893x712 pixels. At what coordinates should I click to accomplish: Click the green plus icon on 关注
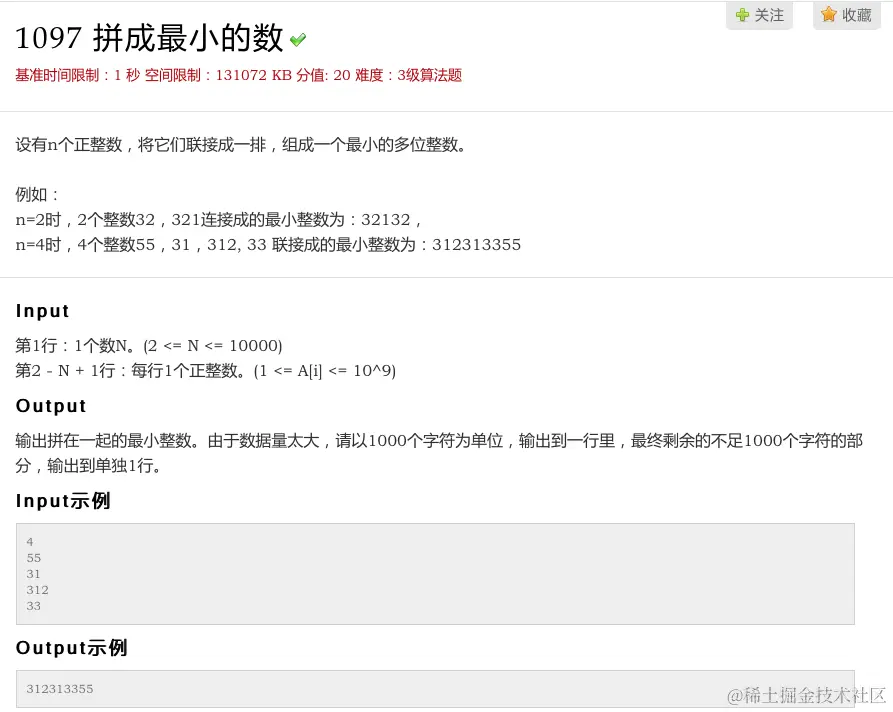742,15
